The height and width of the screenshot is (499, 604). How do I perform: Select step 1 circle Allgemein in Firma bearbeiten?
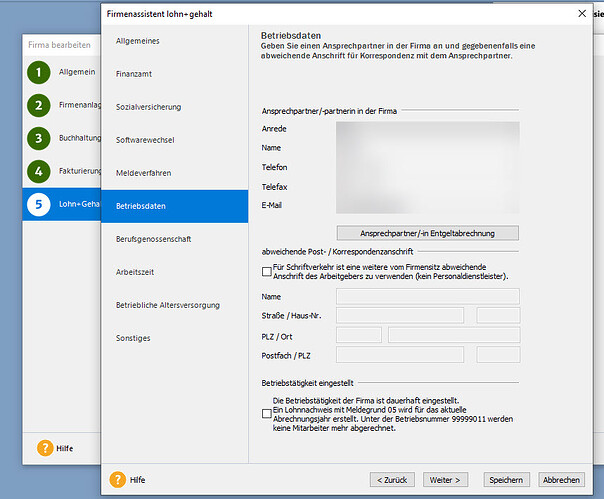pyautogui.click(x=39, y=72)
